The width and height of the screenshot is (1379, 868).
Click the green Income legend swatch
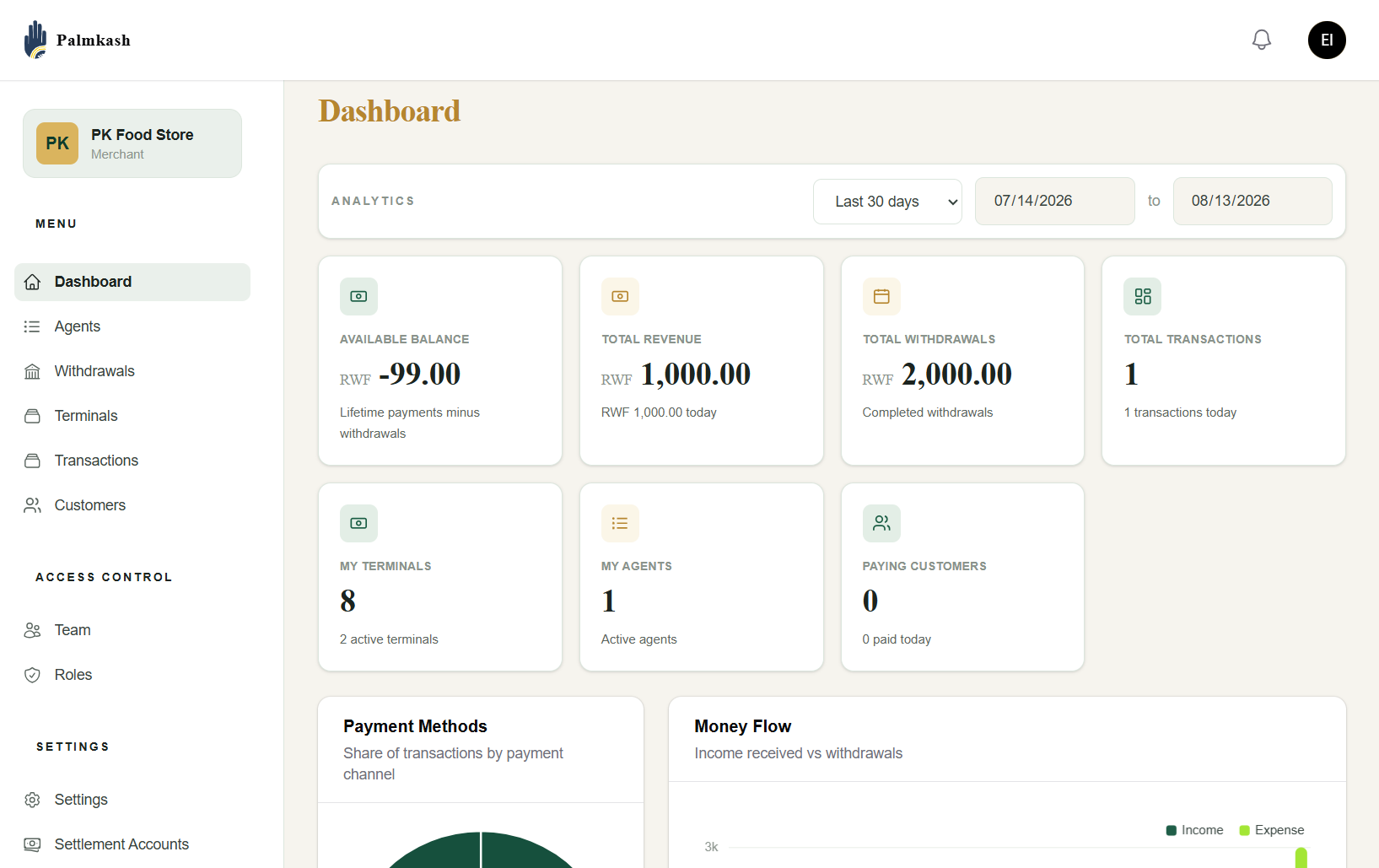(1172, 831)
